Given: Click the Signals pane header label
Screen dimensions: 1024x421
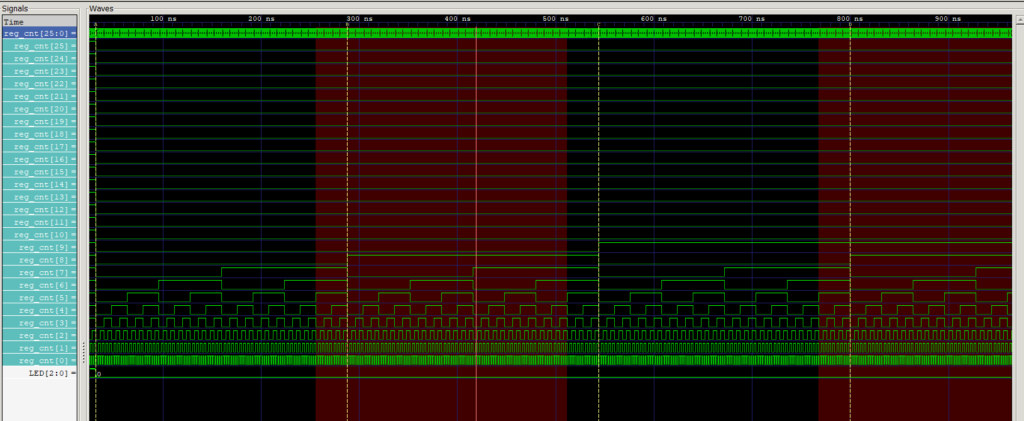Looking at the screenshot, I should [14, 8].
